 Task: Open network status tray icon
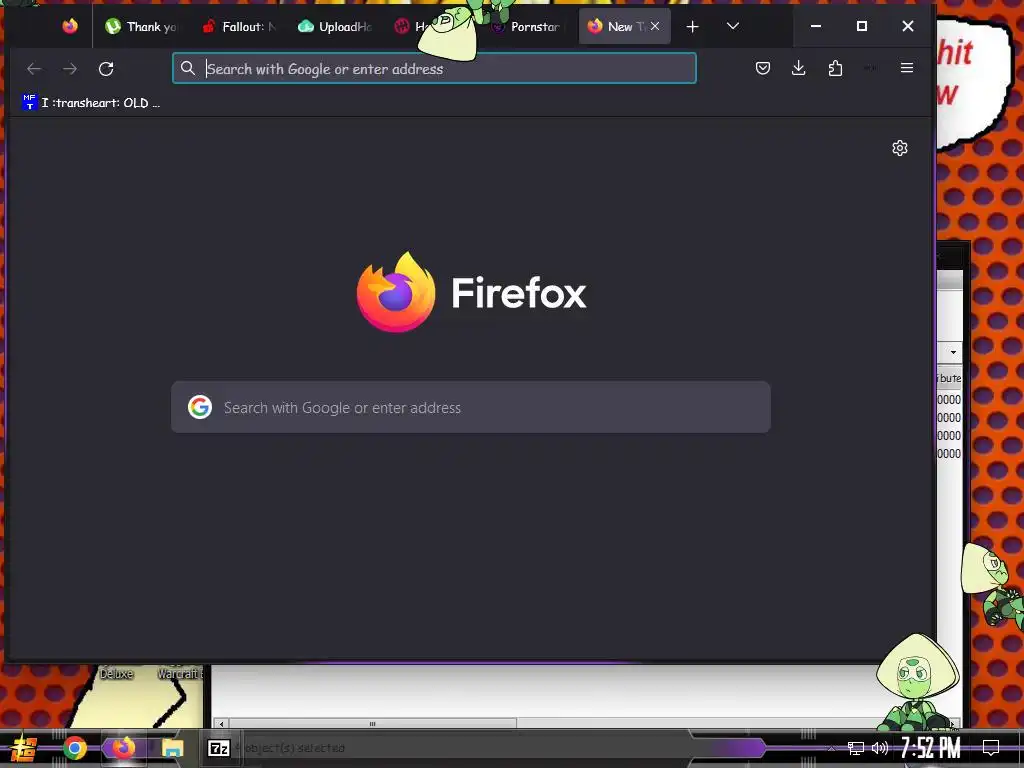pos(856,748)
